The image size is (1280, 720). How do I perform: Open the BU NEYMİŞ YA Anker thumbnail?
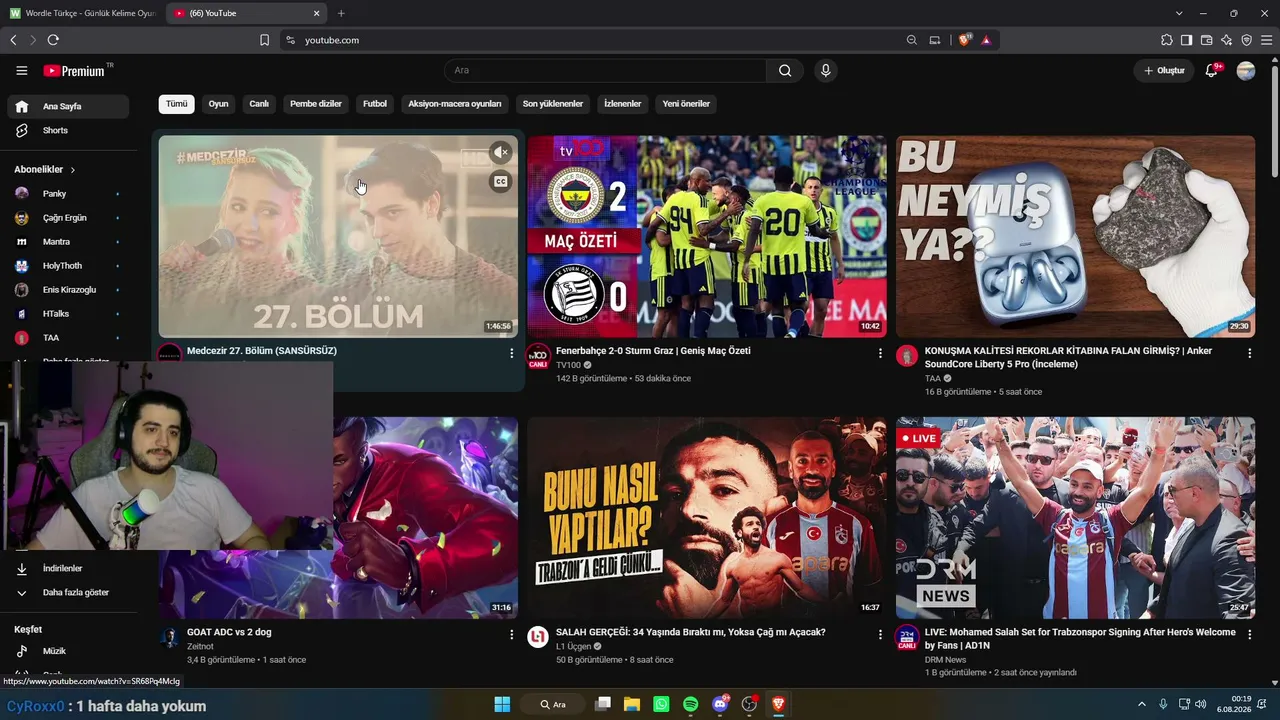(x=1075, y=237)
